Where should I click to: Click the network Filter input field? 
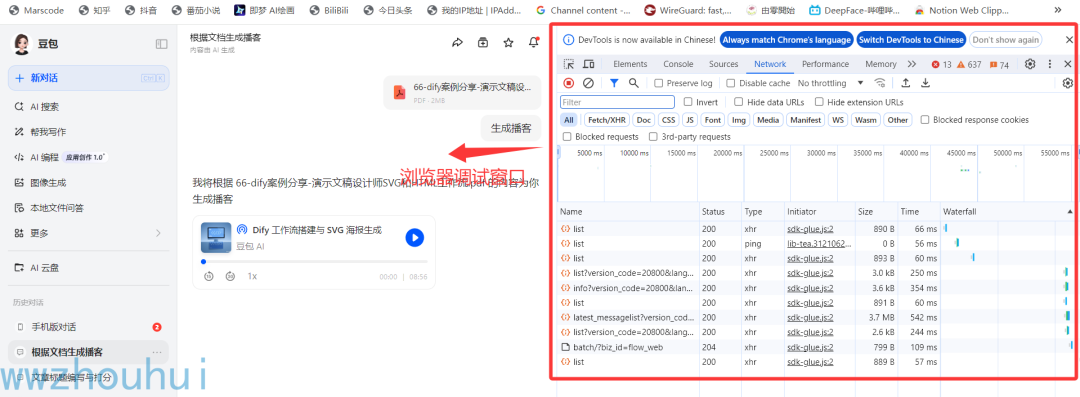(617, 102)
